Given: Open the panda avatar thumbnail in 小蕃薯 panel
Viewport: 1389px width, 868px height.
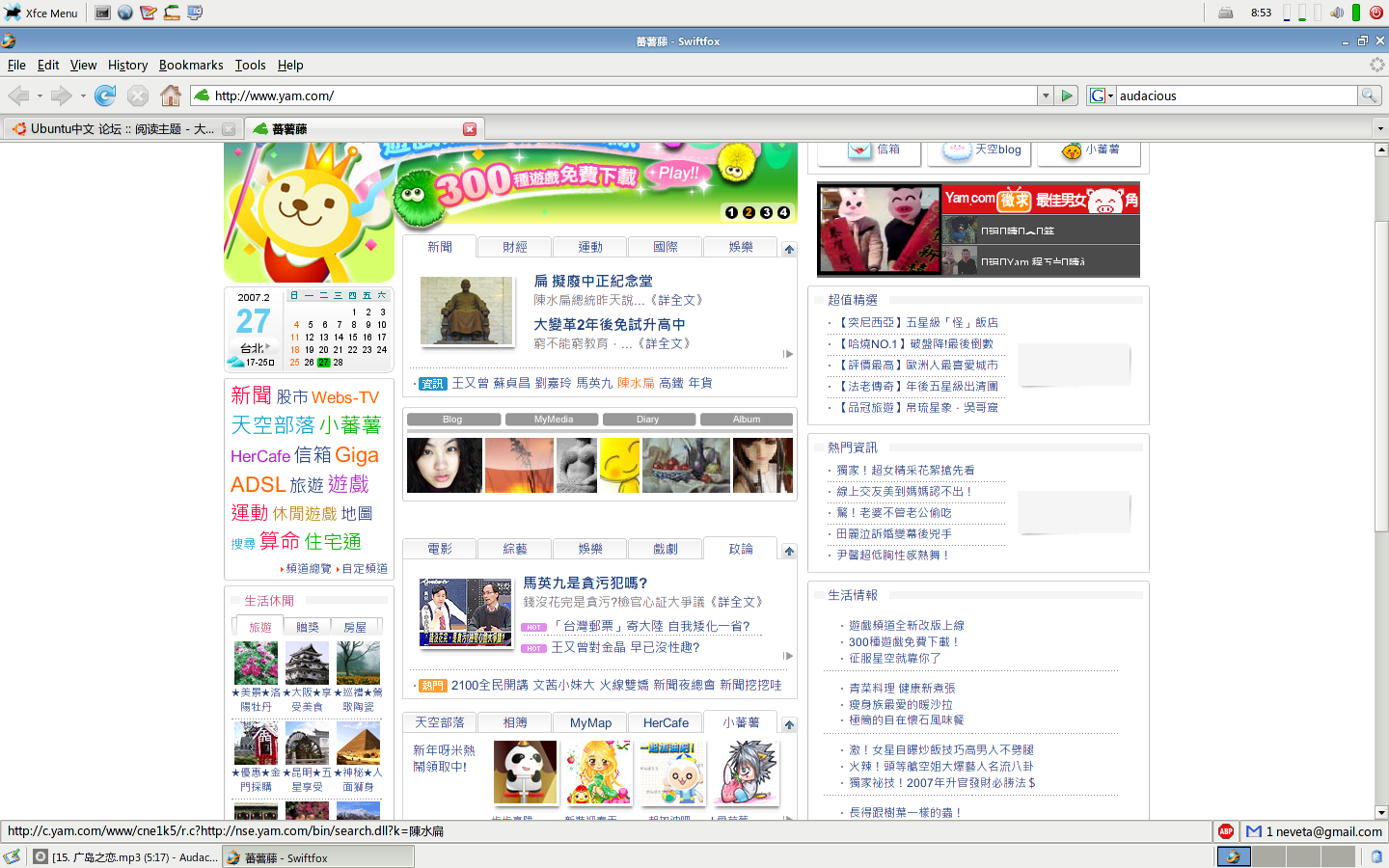Looking at the screenshot, I should point(525,772).
